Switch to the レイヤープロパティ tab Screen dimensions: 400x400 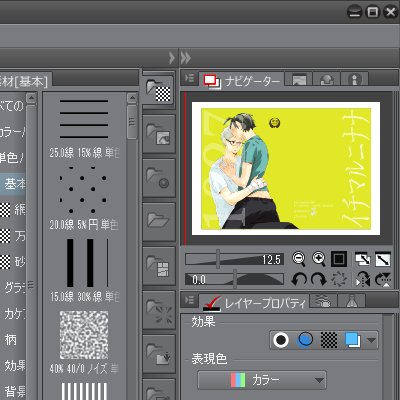pyautogui.click(x=255, y=303)
